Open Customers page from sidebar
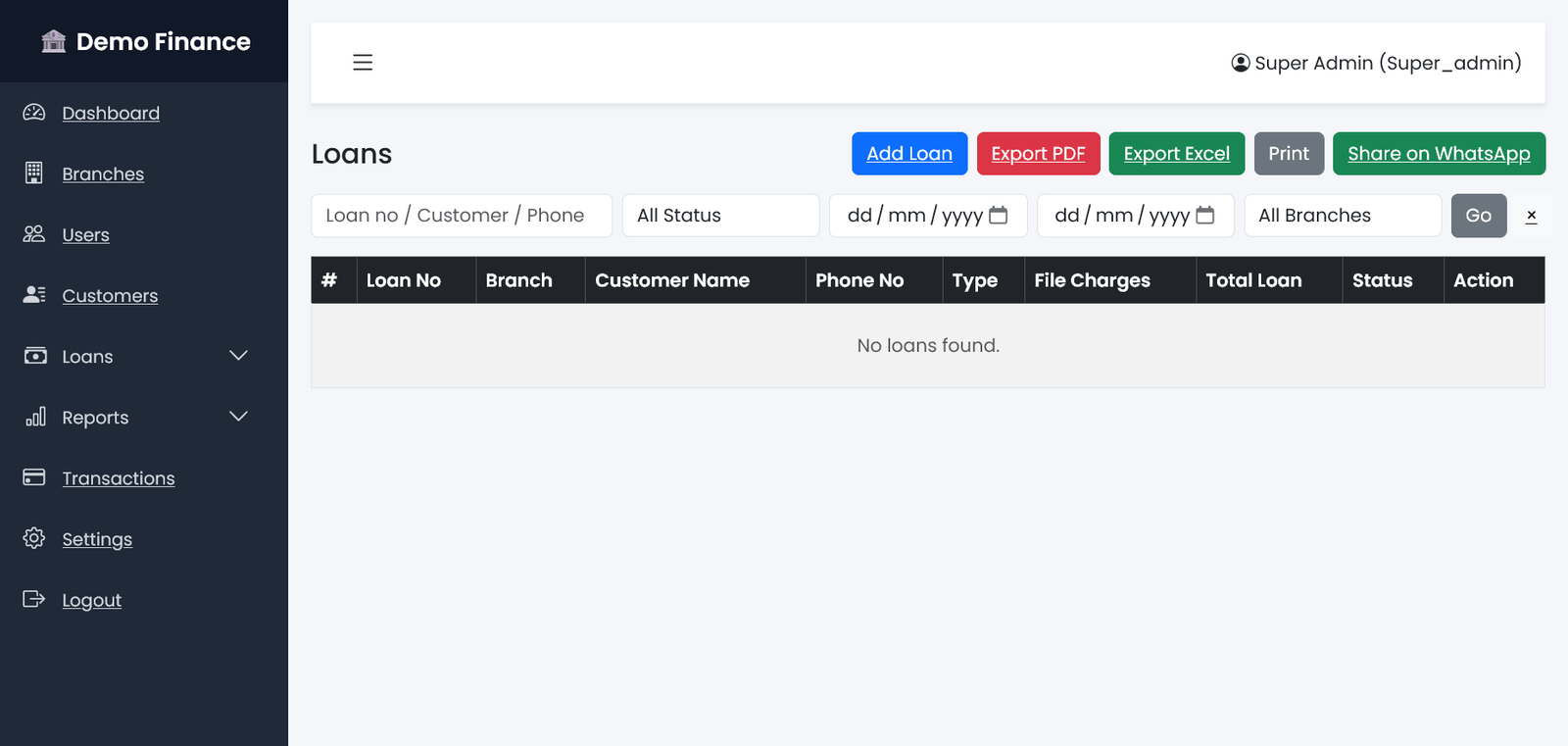 pyautogui.click(x=110, y=296)
